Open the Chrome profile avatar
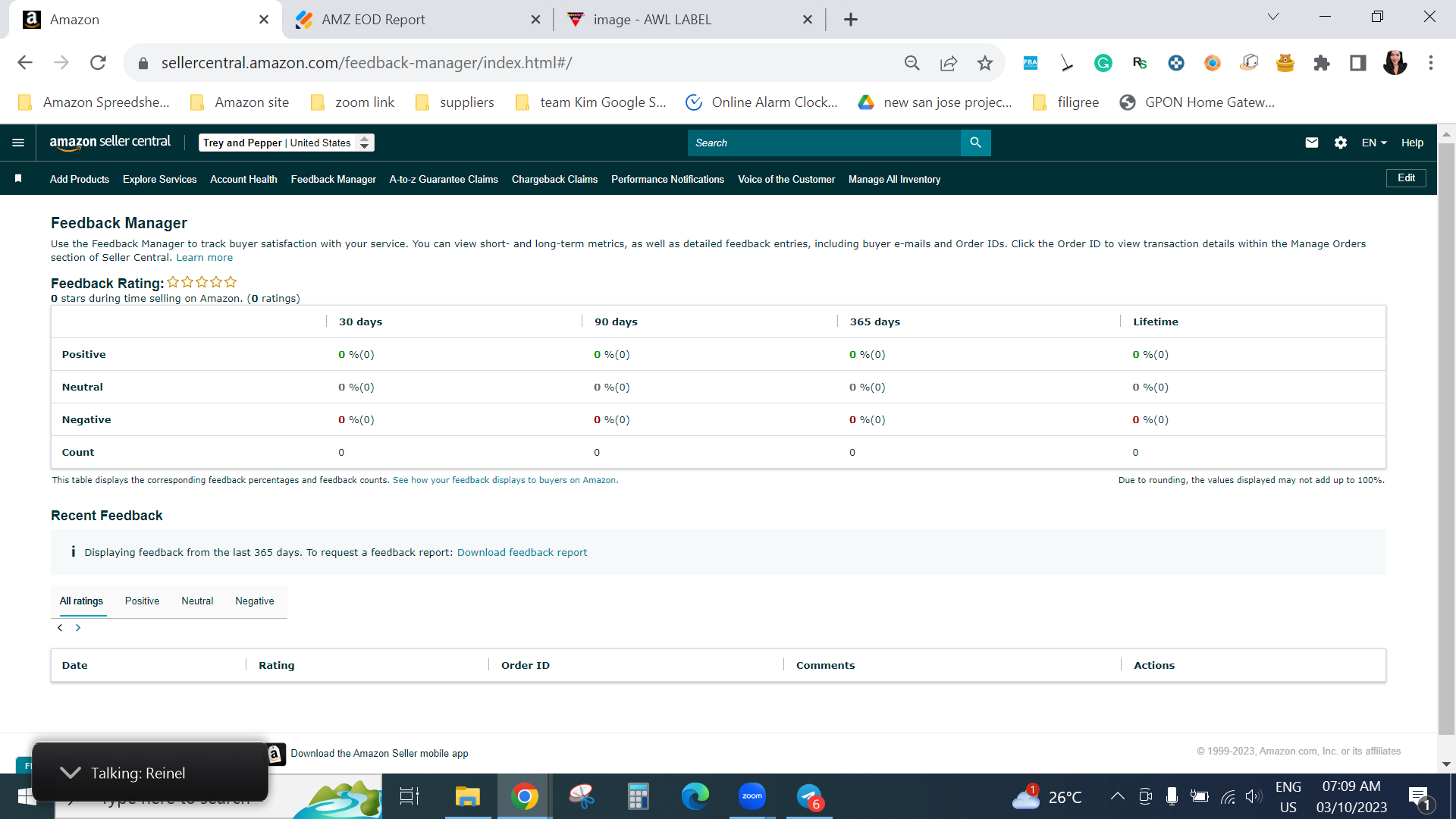This screenshot has width=1456, height=819. pos(1395,63)
